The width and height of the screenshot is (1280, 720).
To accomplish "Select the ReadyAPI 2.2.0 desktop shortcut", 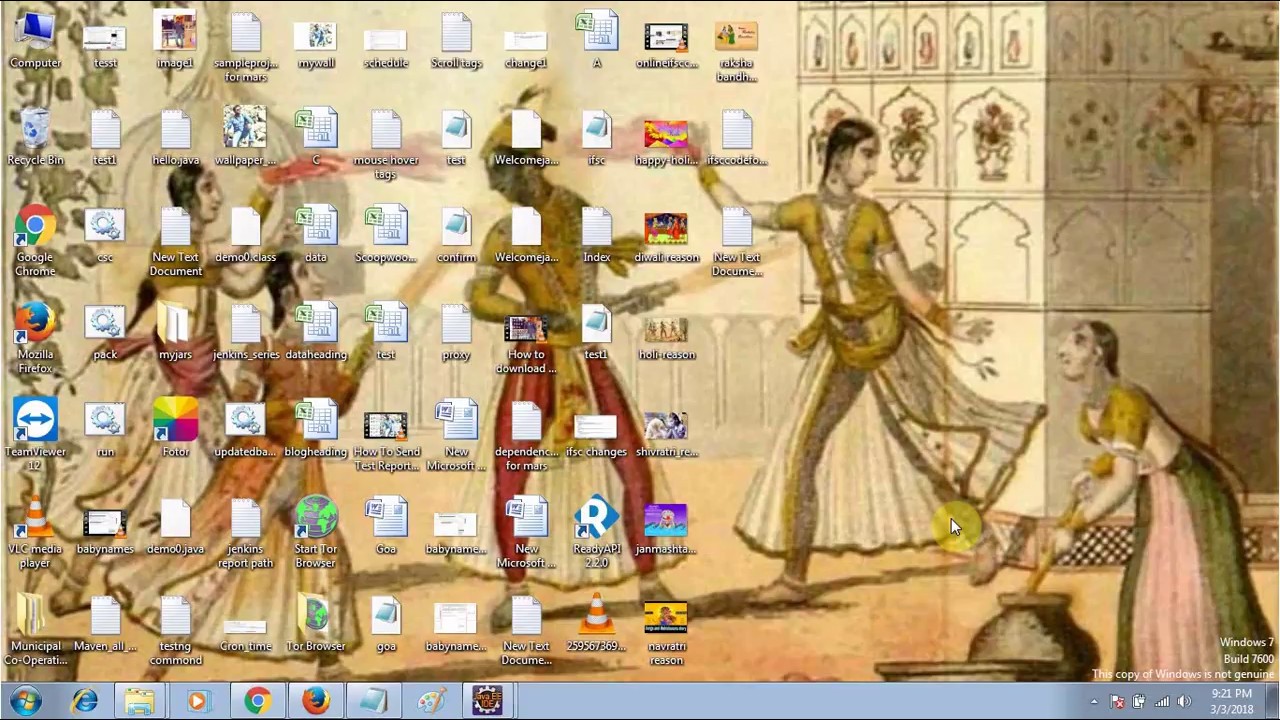I will (x=597, y=532).
